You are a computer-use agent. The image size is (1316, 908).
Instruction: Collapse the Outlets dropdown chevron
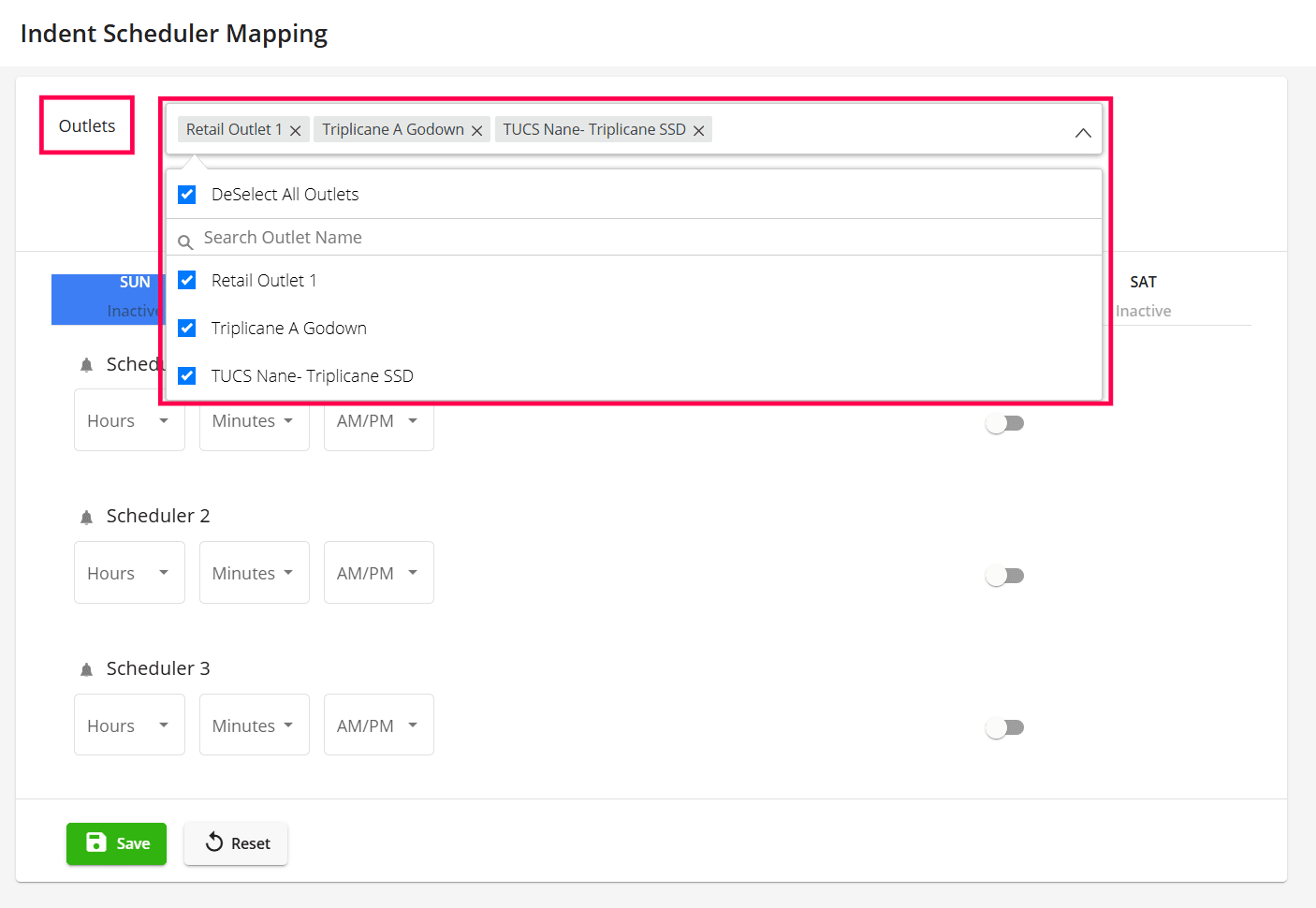[x=1083, y=133]
